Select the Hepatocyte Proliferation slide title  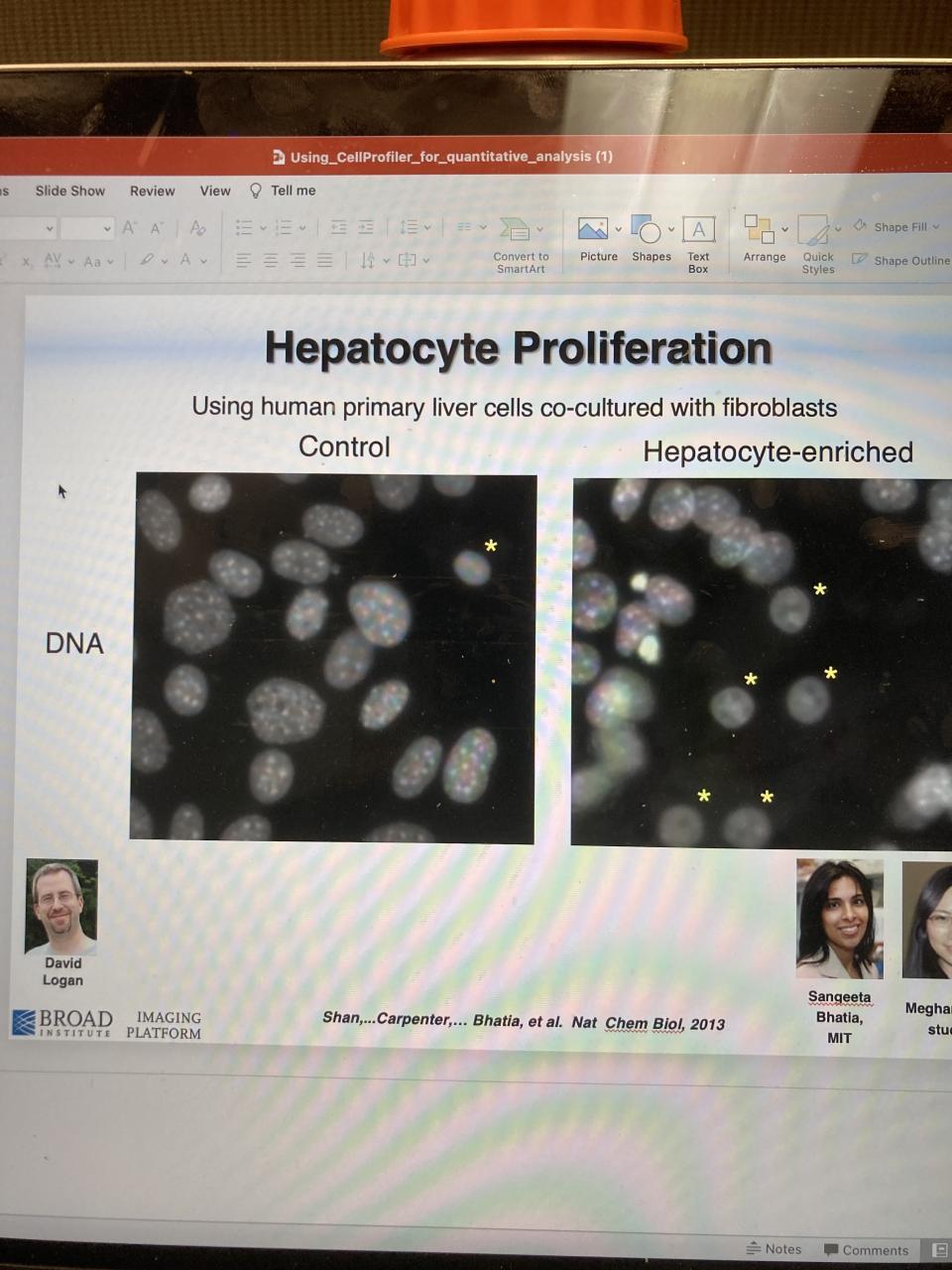tap(518, 348)
